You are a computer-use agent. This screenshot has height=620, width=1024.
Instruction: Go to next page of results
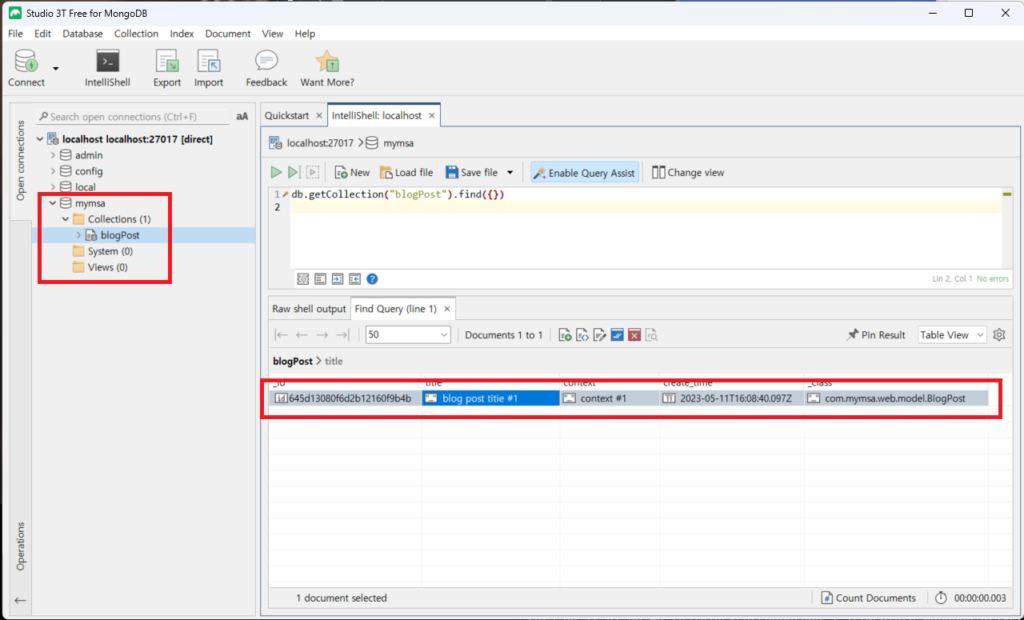point(322,335)
